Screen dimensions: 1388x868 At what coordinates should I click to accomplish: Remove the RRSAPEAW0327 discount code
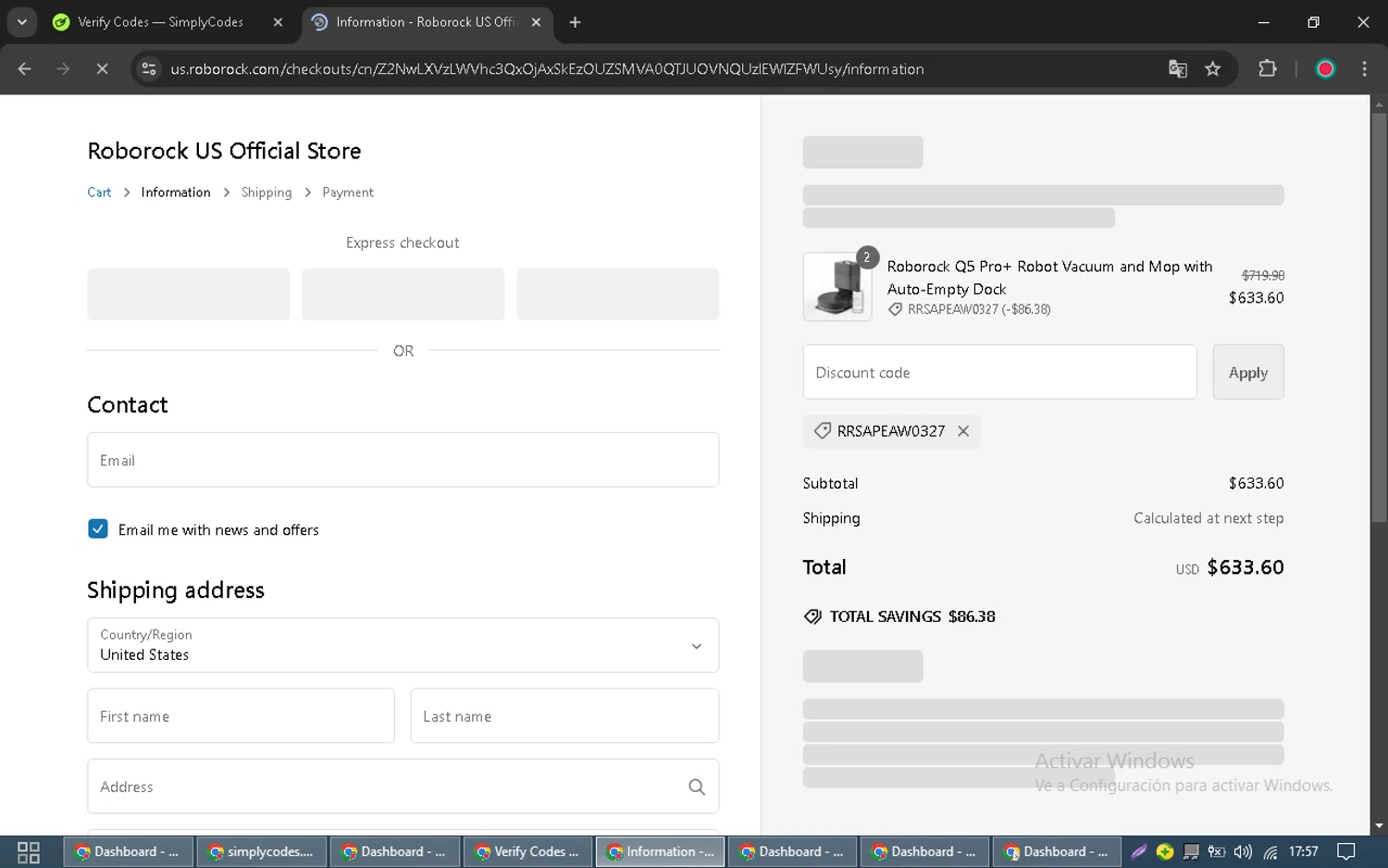[963, 431]
